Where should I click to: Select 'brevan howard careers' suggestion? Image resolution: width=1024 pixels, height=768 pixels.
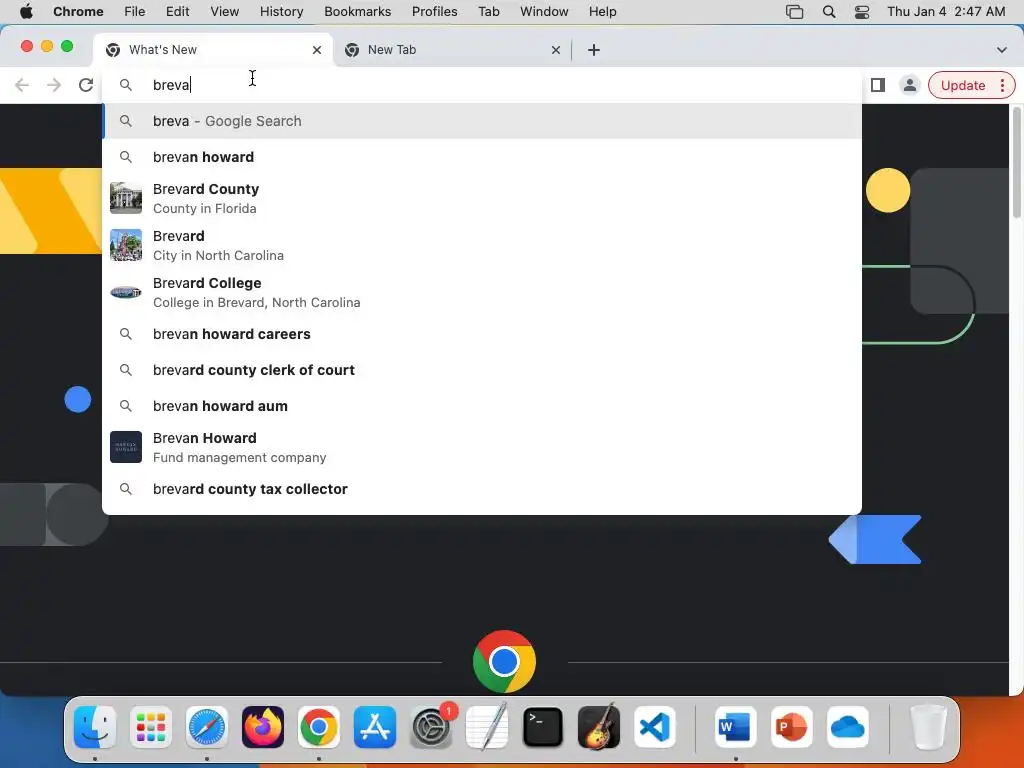(x=482, y=334)
